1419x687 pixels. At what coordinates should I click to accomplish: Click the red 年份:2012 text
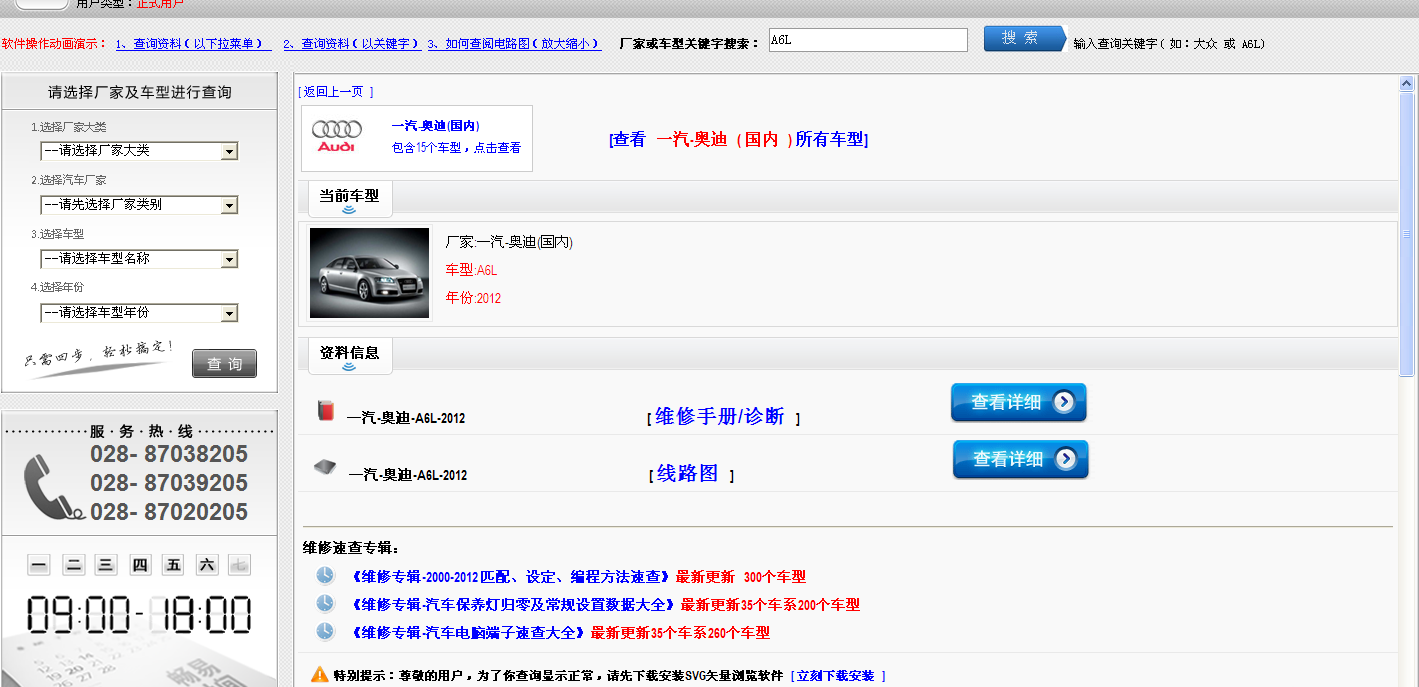point(473,298)
